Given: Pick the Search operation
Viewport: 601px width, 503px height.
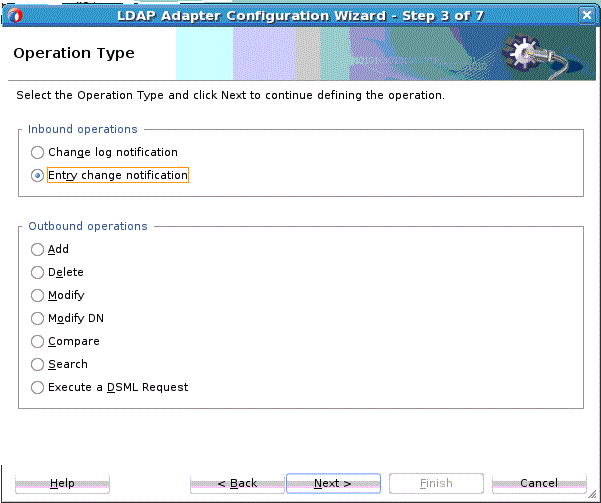Looking at the screenshot, I should coord(37,365).
